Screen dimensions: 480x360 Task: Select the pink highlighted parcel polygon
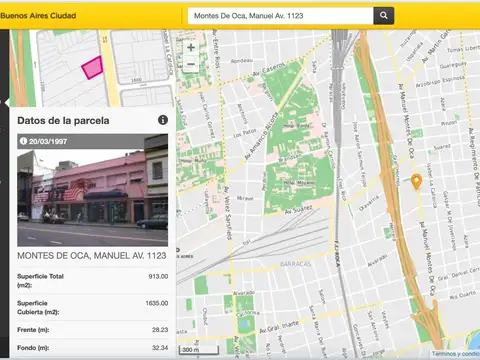coord(92,68)
